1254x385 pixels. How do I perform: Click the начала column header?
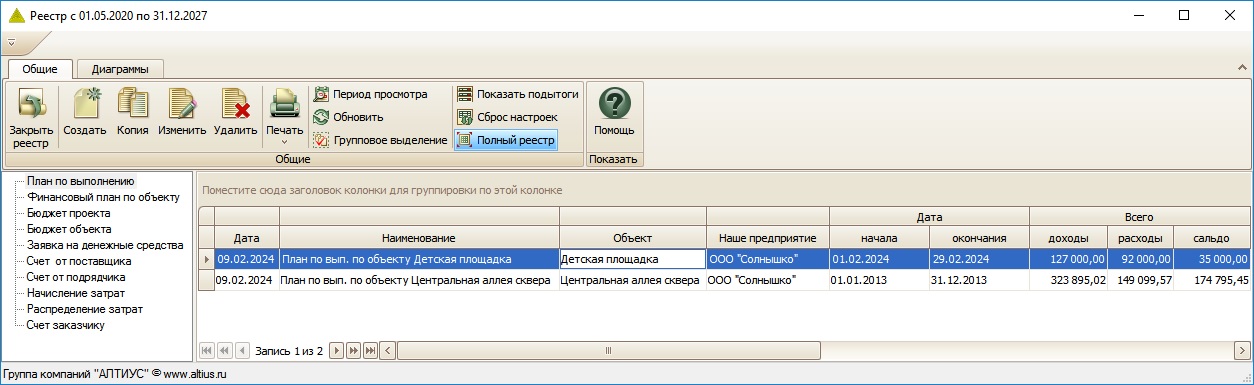879,238
